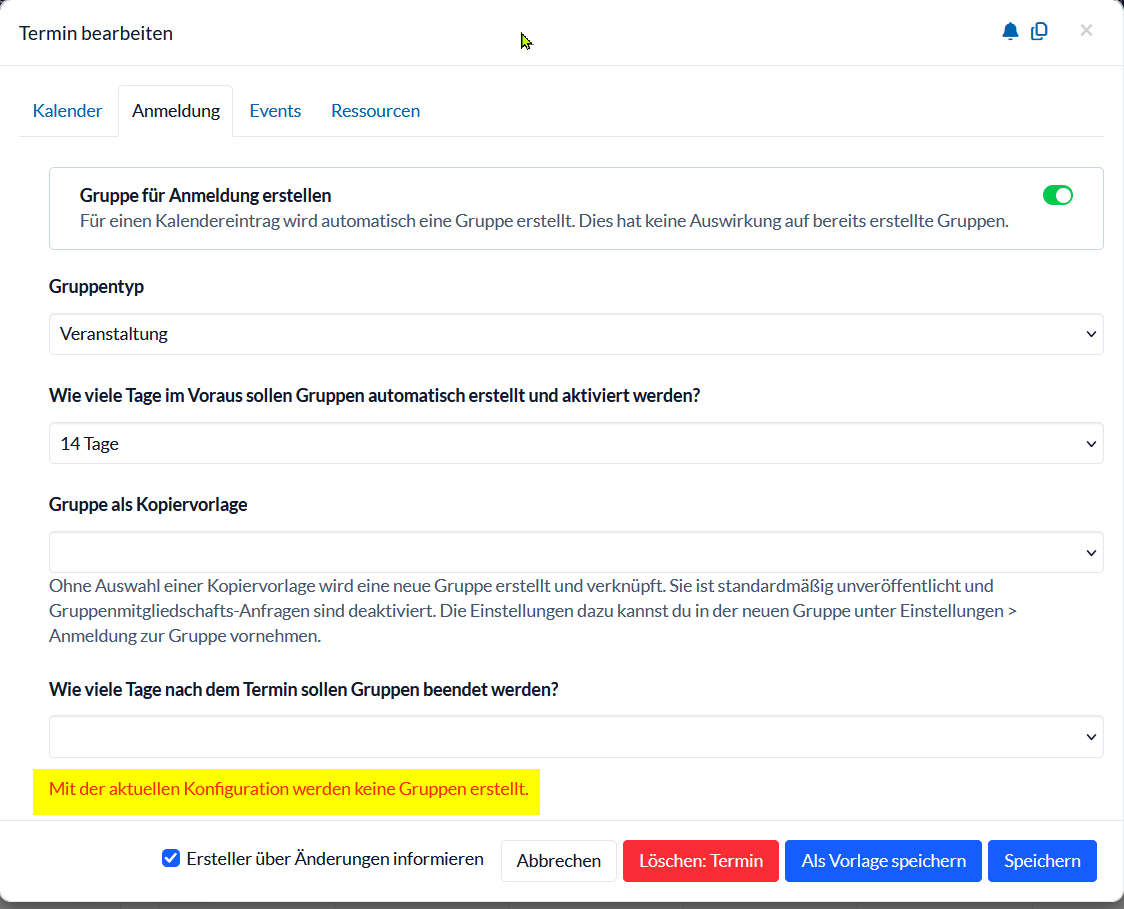Click the label asking days in advance
This screenshot has width=1124, height=909.
coord(374,396)
